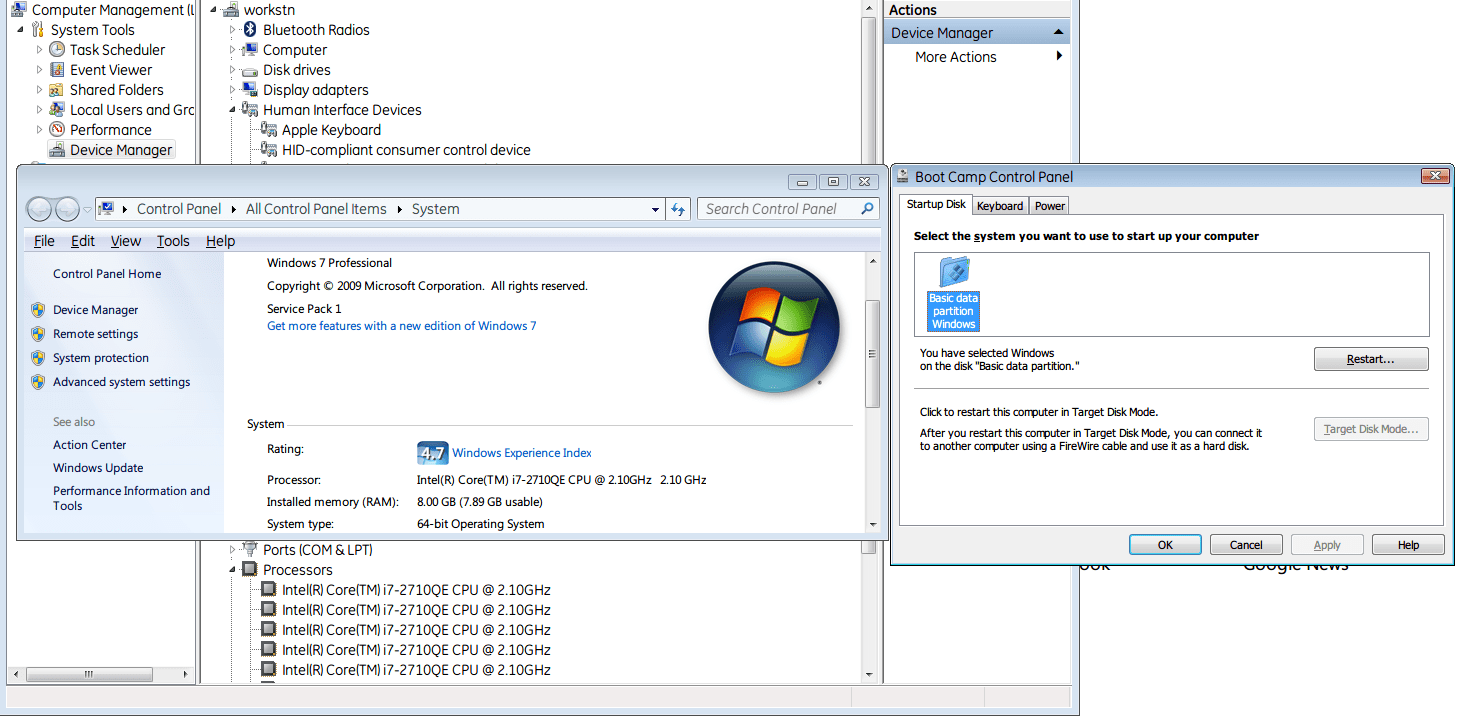Open the Help menu in Control Panel
The image size is (1457, 717).
[x=220, y=241]
